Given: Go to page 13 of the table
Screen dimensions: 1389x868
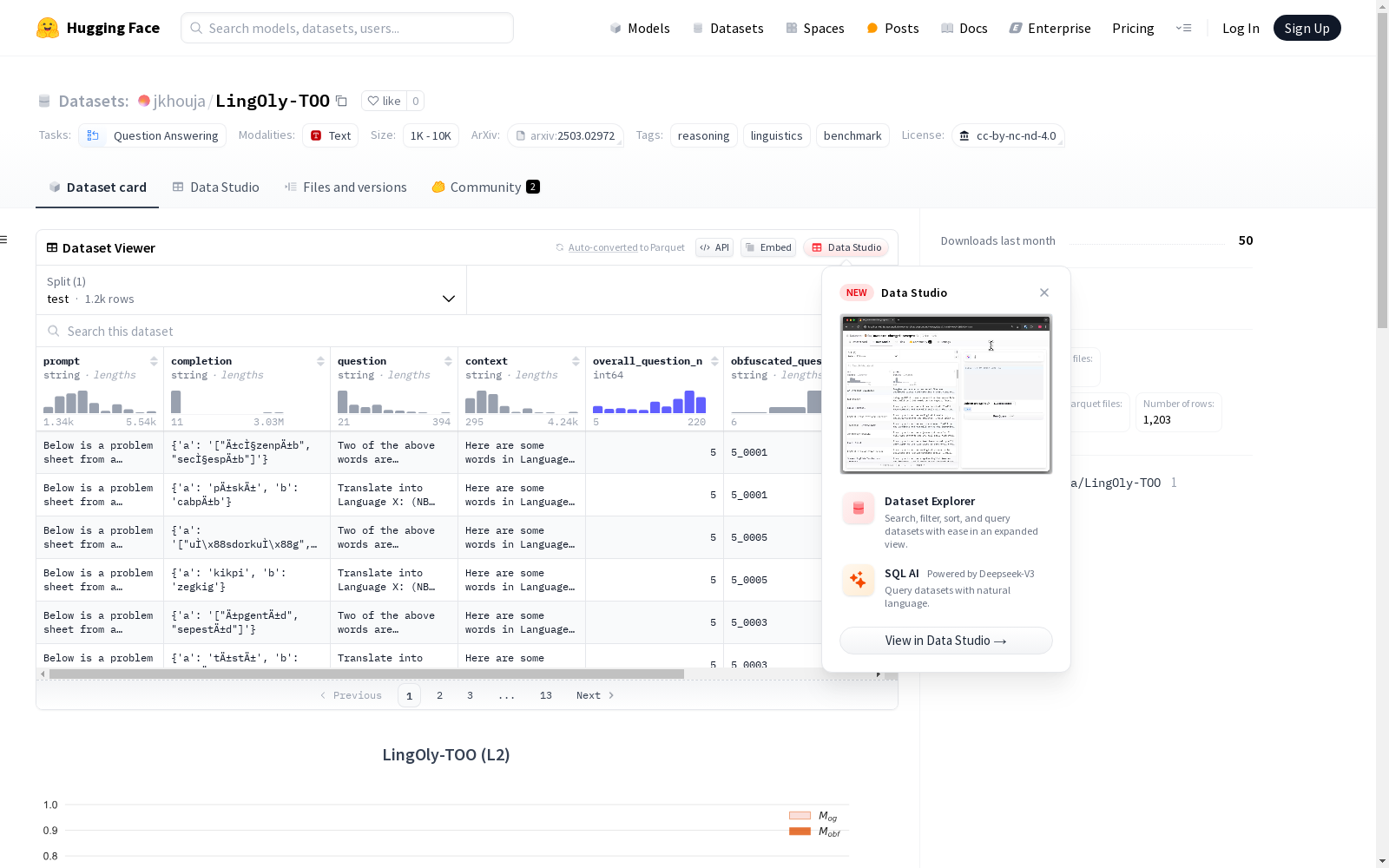Looking at the screenshot, I should (546, 695).
